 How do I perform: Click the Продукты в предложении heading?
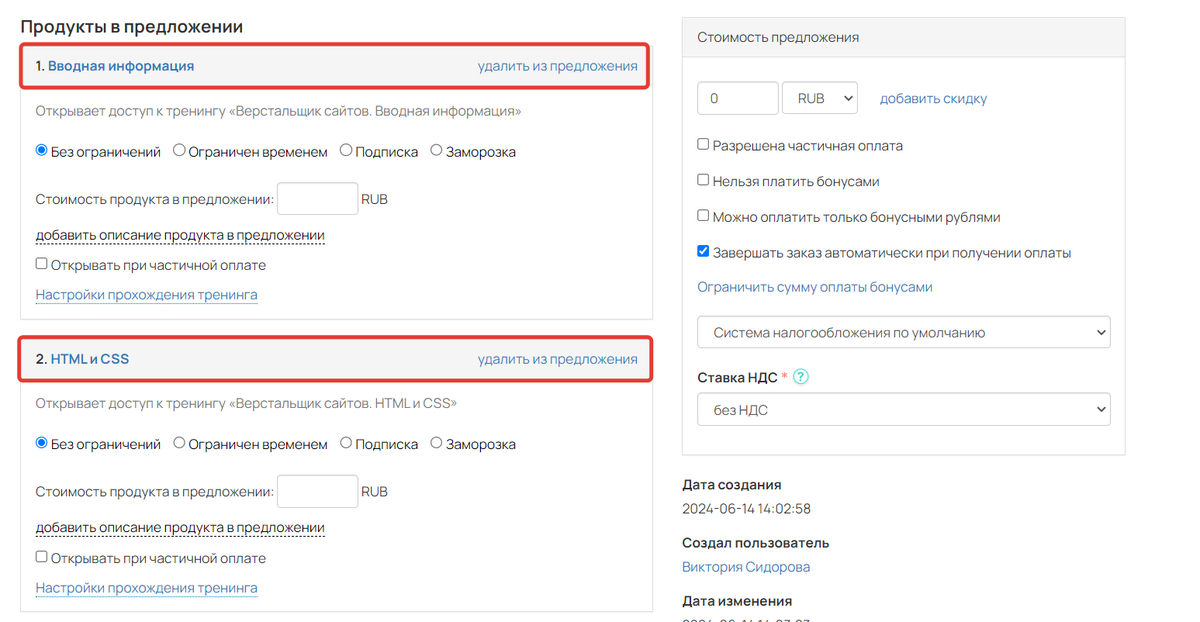click(x=132, y=27)
